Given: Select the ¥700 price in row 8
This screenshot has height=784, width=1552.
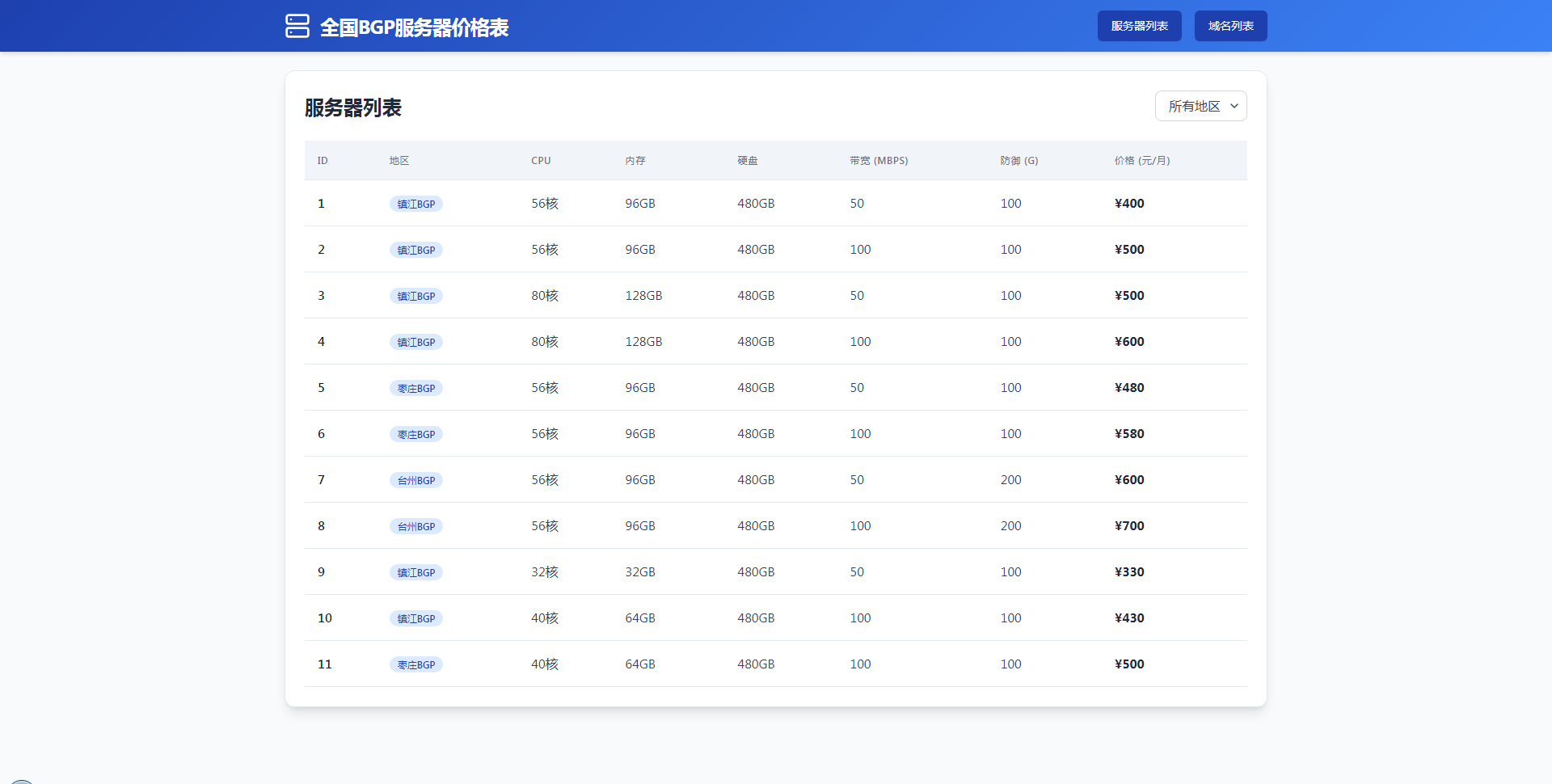Looking at the screenshot, I should [x=1129, y=526].
